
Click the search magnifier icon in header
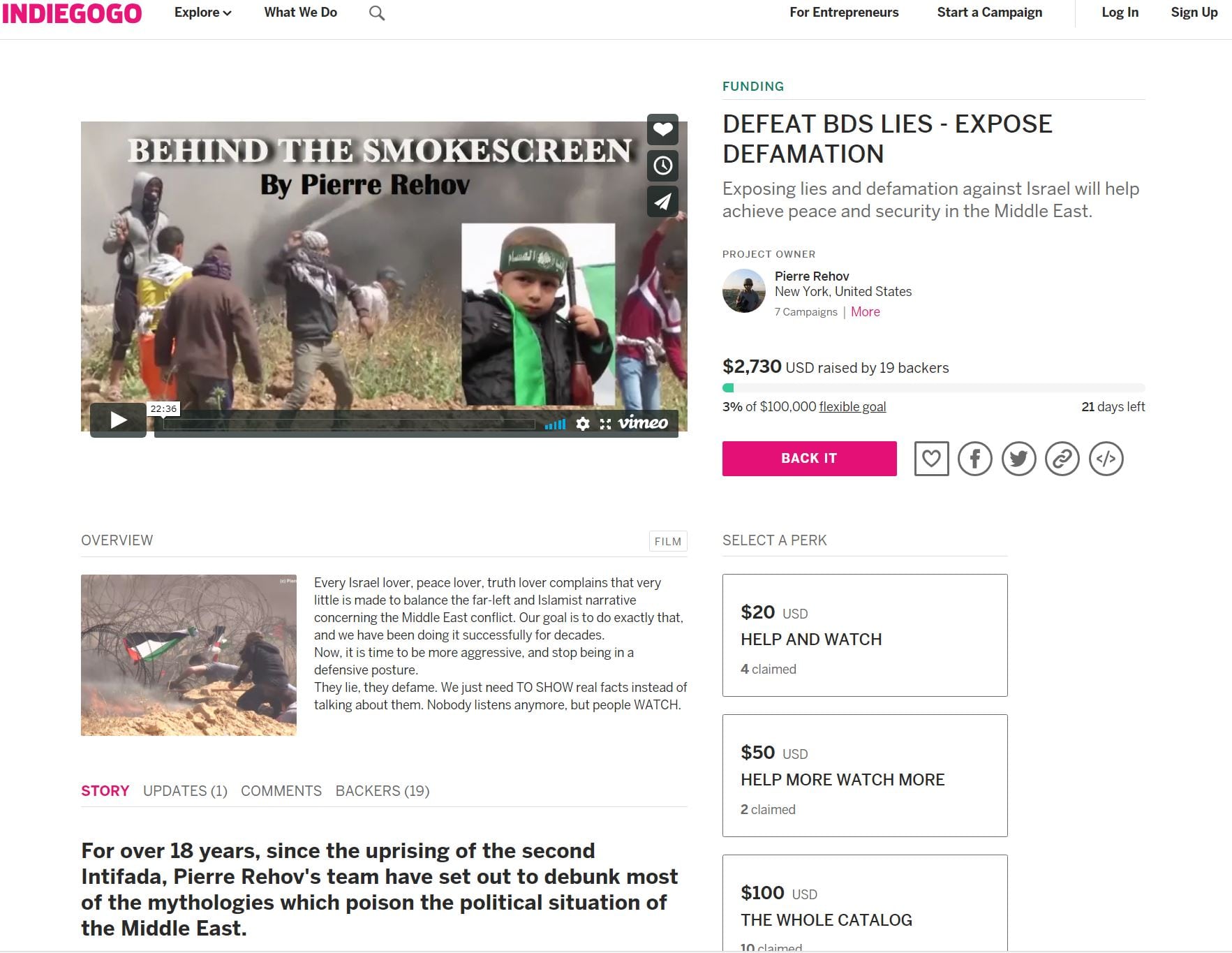click(377, 13)
